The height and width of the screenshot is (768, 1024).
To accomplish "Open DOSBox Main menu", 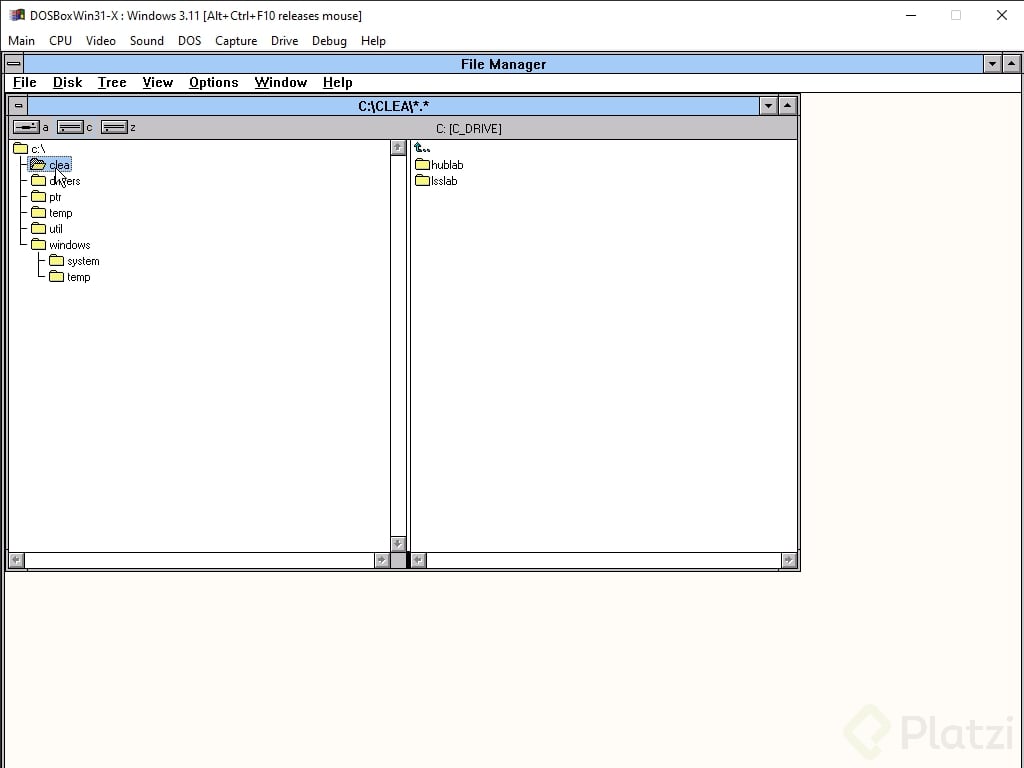I will tap(22, 40).
